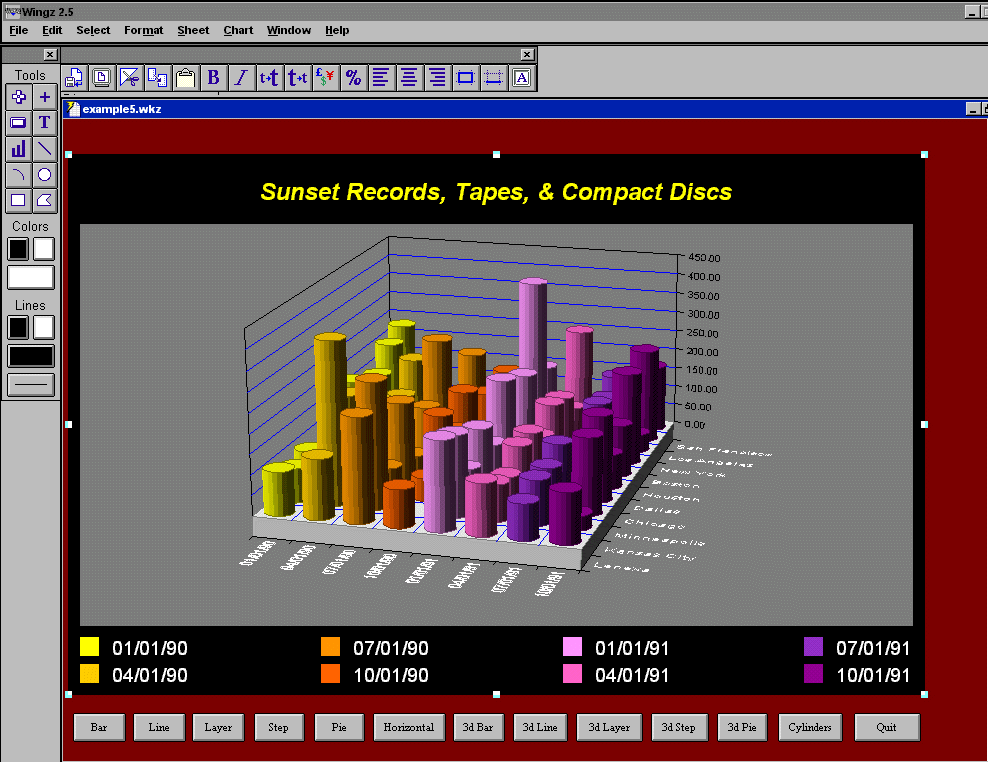The height and width of the screenshot is (762, 988).
Task: Click the Quit button
Action: (886, 727)
